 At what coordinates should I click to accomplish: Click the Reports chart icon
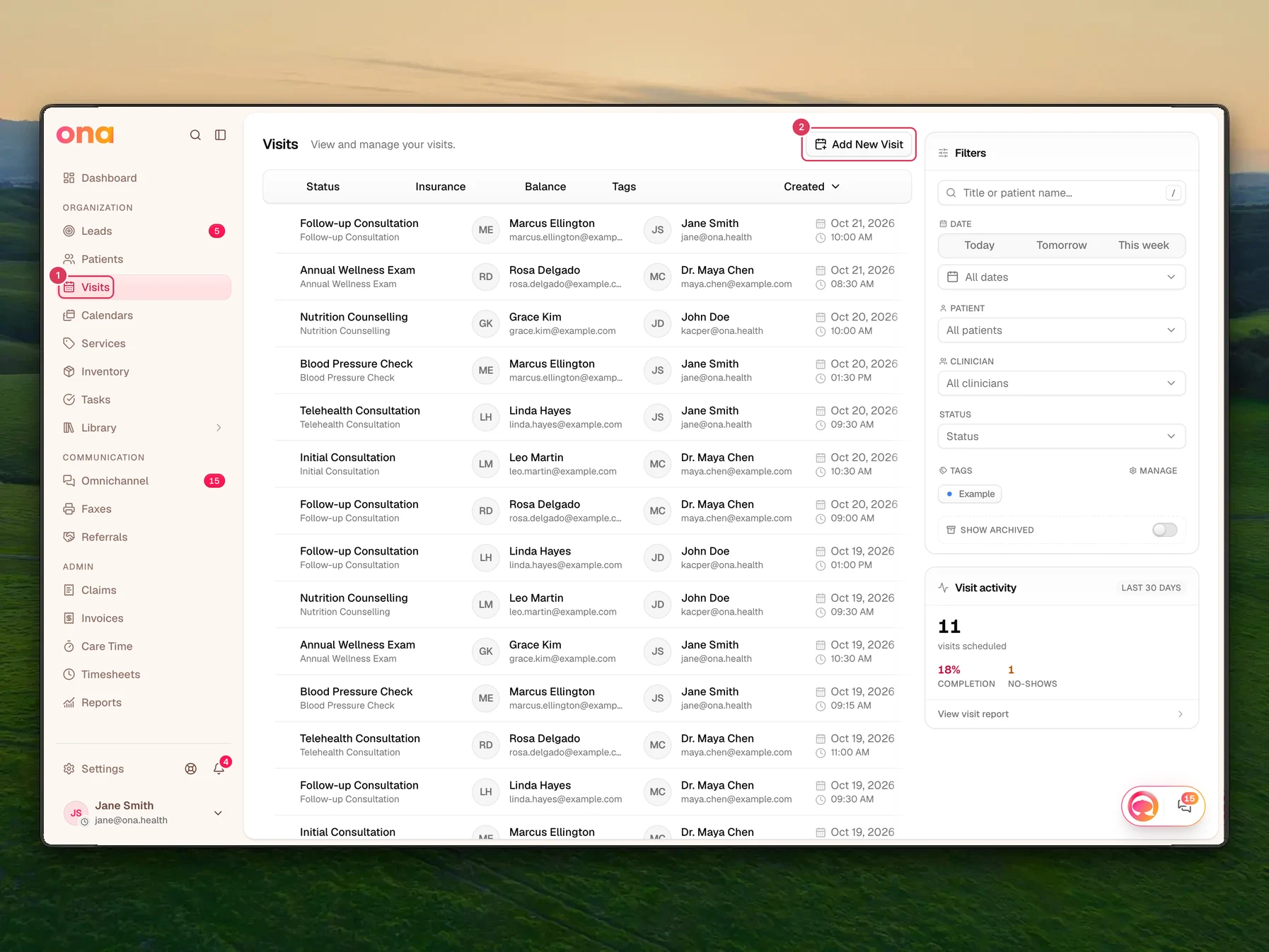pyautogui.click(x=69, y=703)
